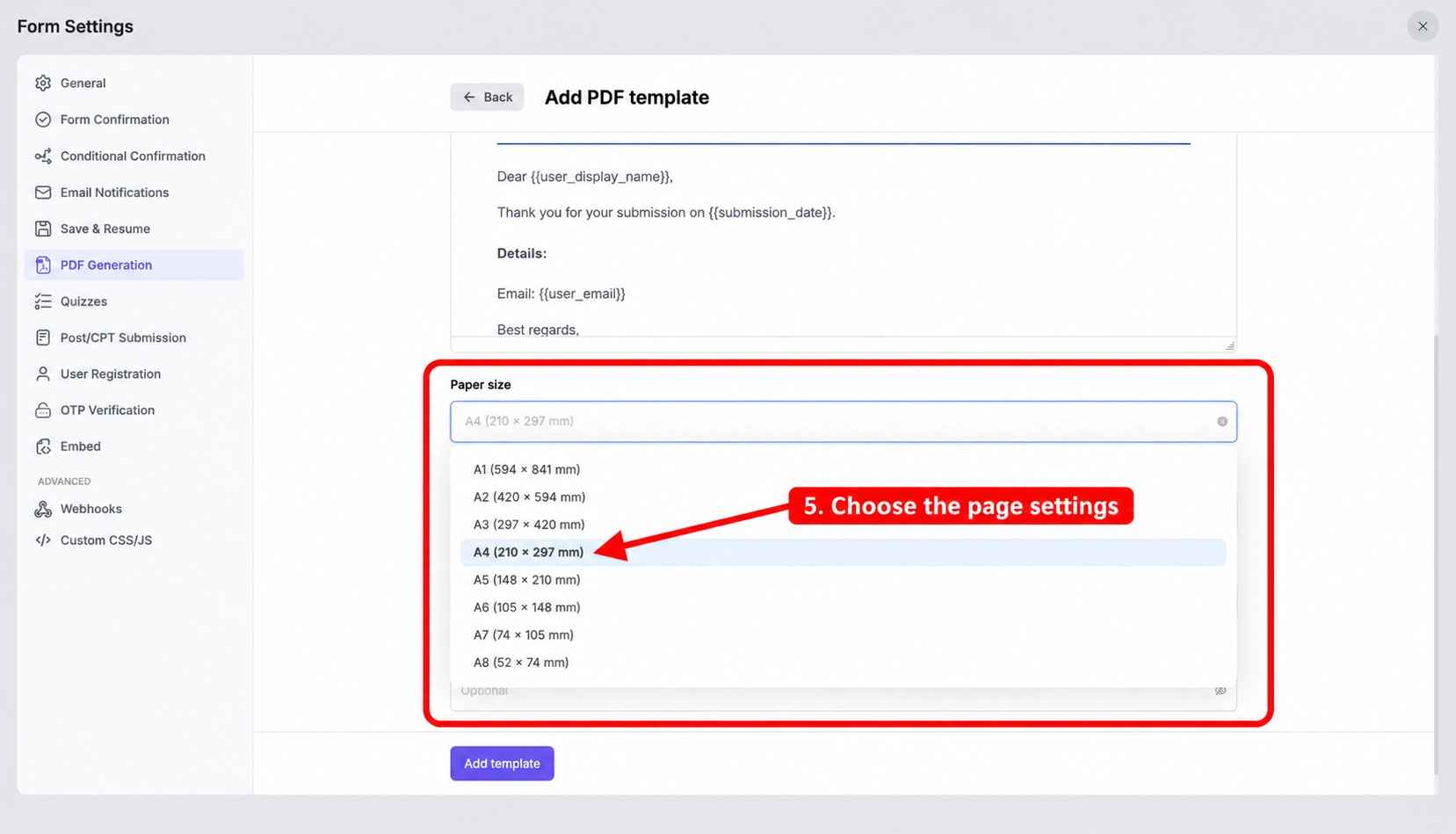
Task: Pick A5 (148 × 210 mm) option
Action: pos(844,580)
